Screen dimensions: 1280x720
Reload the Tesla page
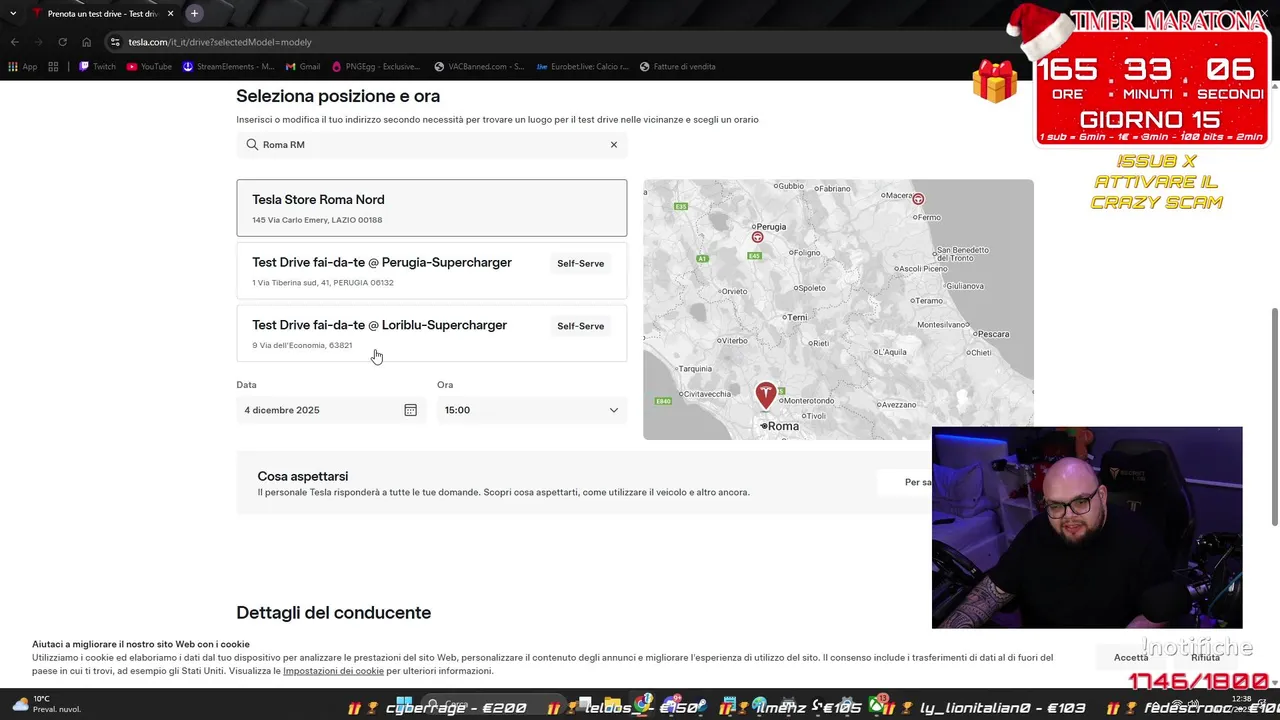62,42
